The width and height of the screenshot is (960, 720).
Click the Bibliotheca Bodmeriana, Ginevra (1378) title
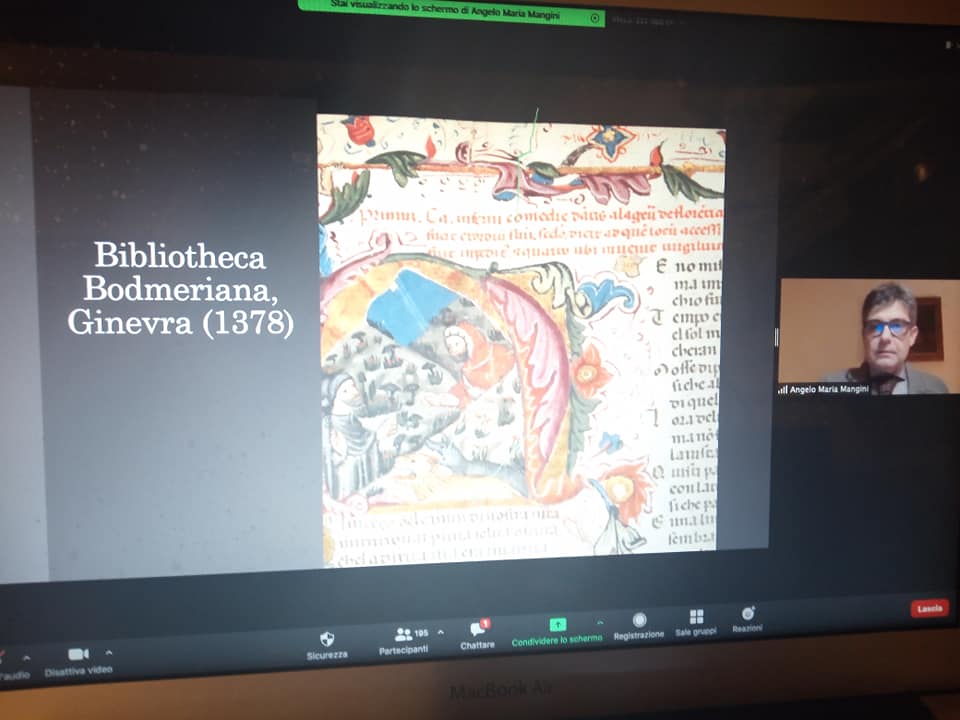coord(180,288)
